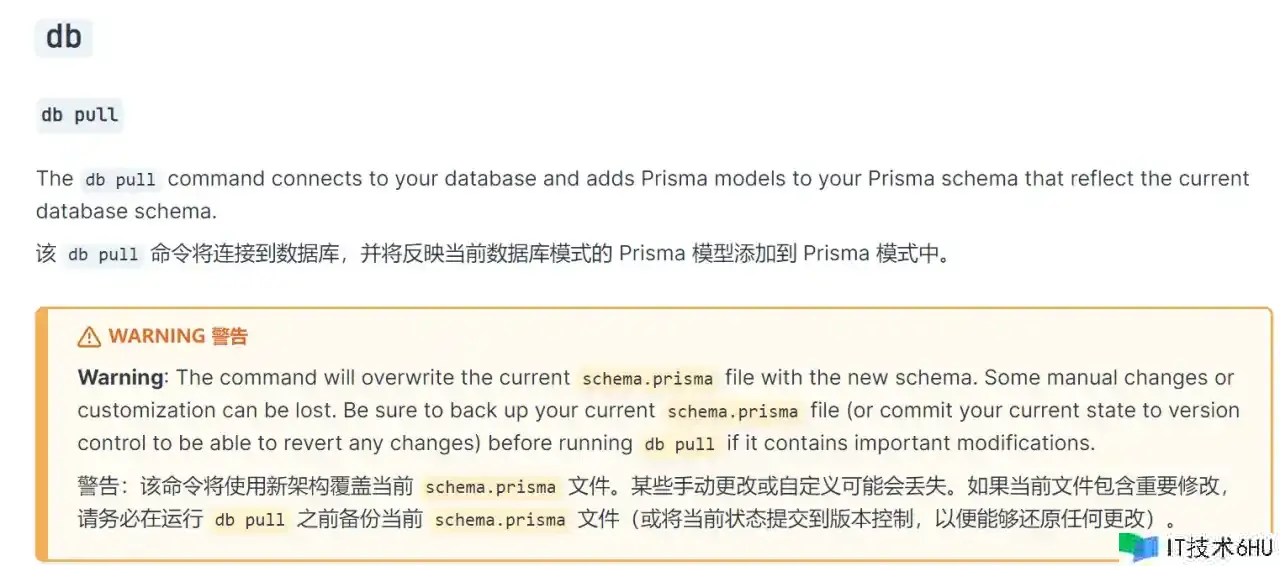Click the text 'database schema.' in paragraph
This screenshot has height=566, width=1280.
pos(126,211)
